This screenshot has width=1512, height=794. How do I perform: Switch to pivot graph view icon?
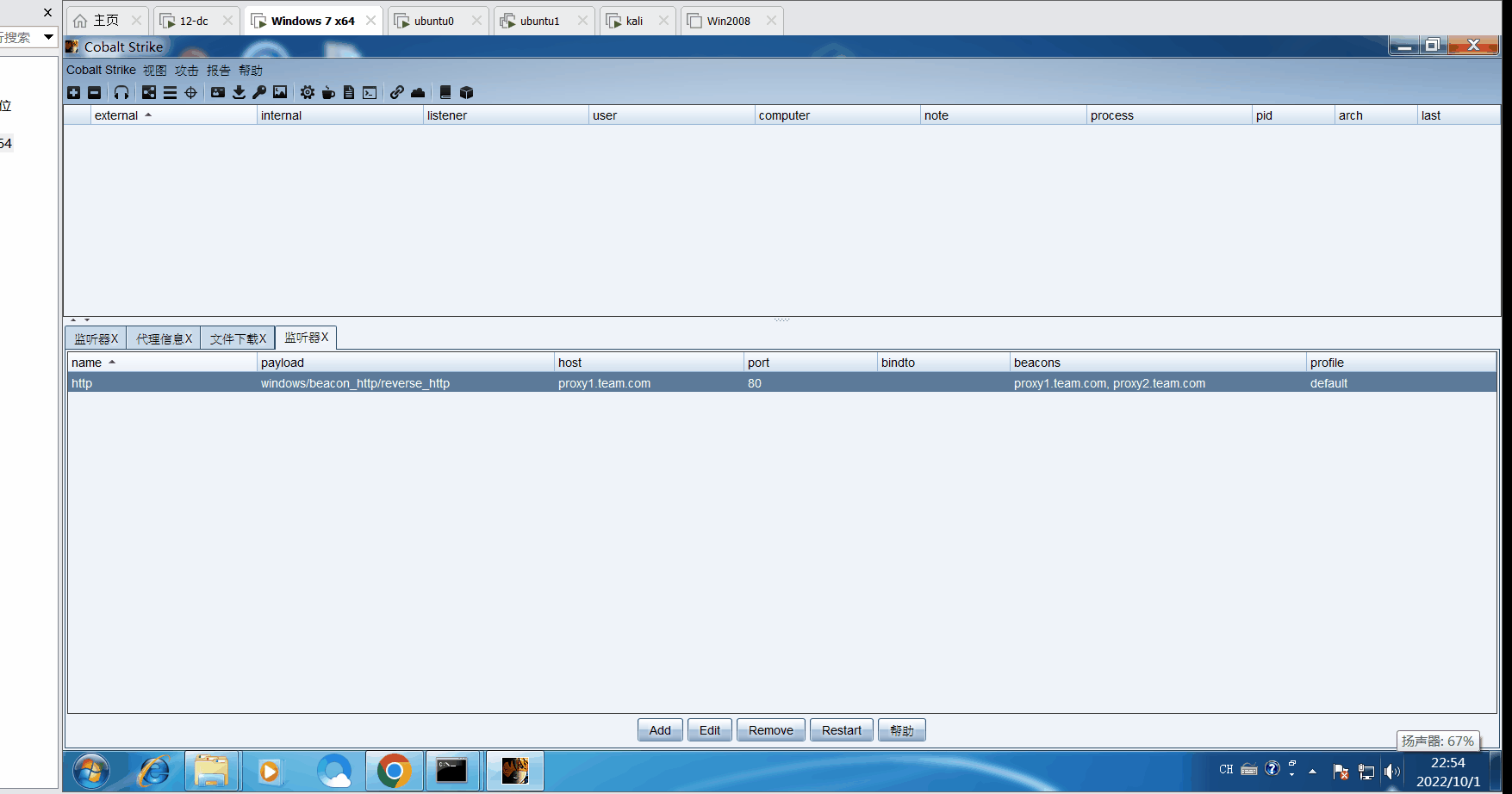[149, 92]
